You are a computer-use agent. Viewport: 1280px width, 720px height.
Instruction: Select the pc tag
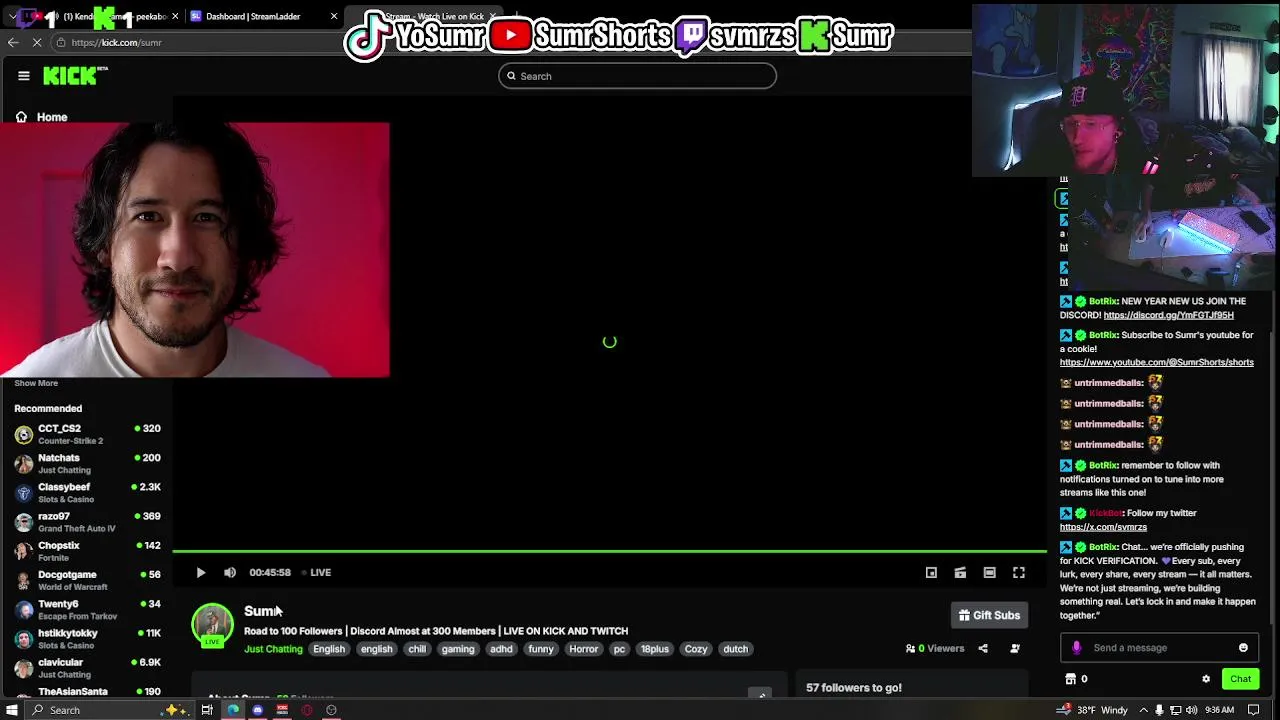click(619, 649)
